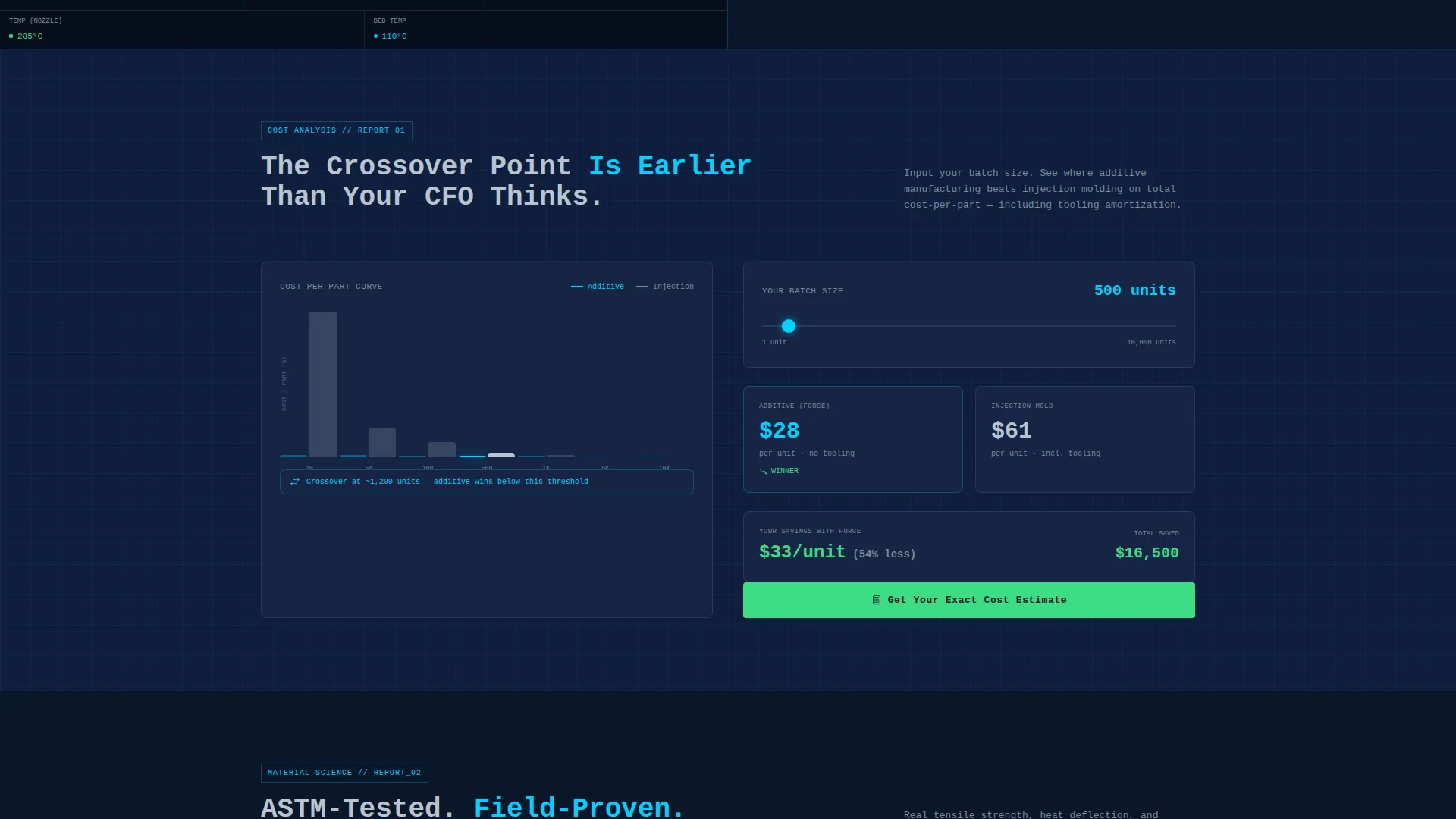1456x819 pixels.
Task: Click the YOUR BATCH SIZE label
Action: pos(802,291)
